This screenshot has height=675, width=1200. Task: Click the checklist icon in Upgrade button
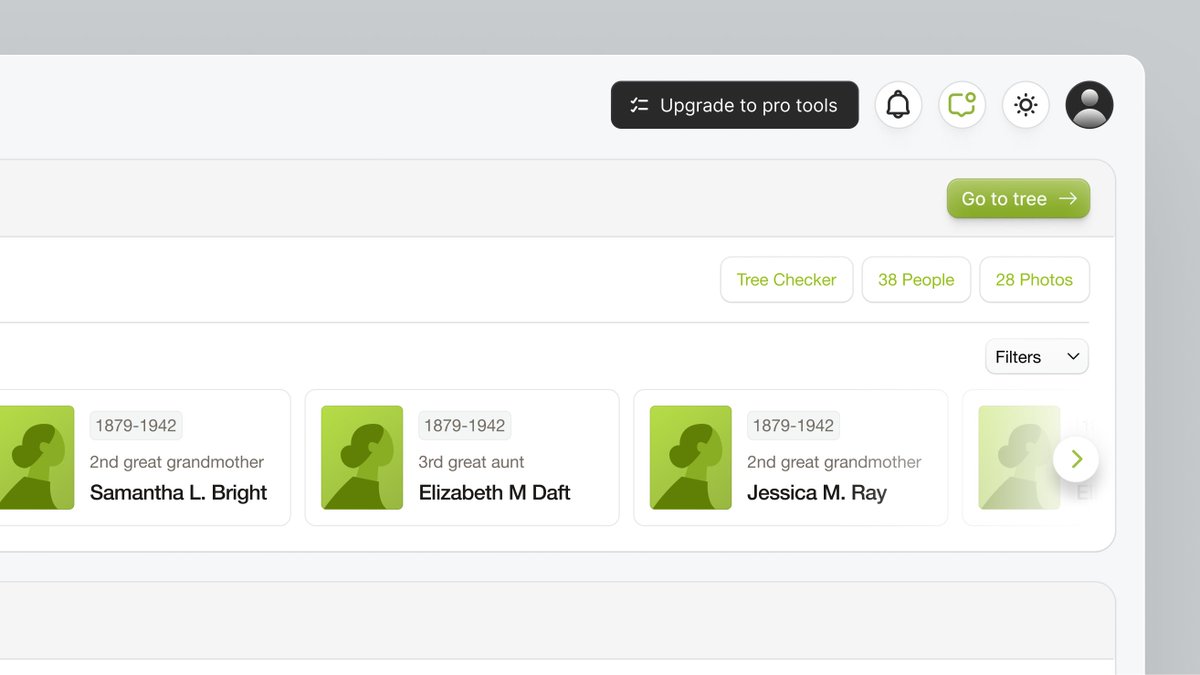point(640,105)
